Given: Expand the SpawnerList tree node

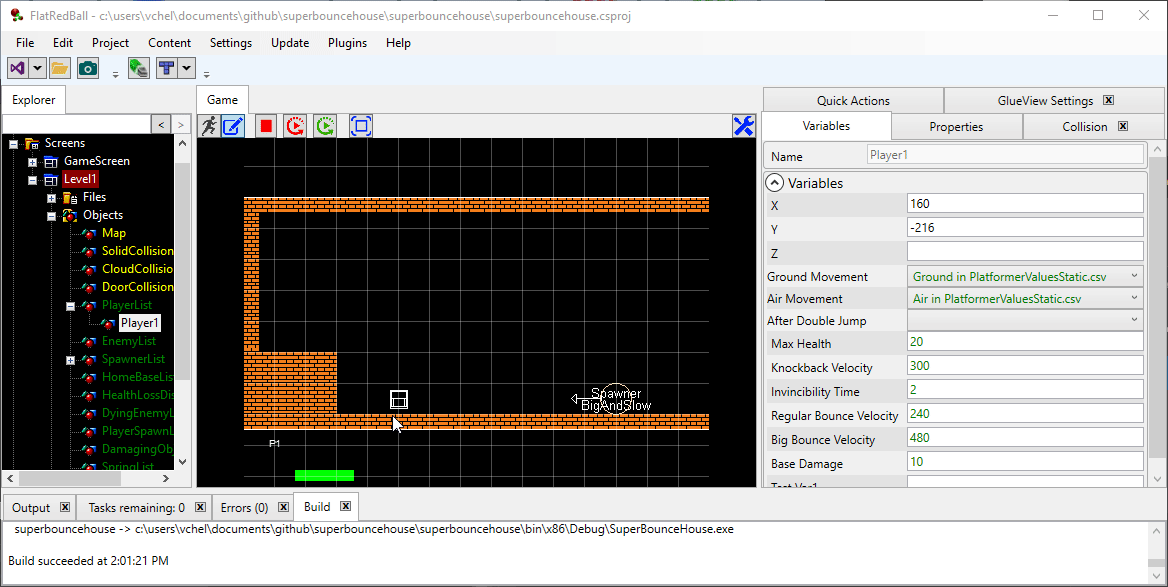Looking at the screenshot, I should point(71,360).
